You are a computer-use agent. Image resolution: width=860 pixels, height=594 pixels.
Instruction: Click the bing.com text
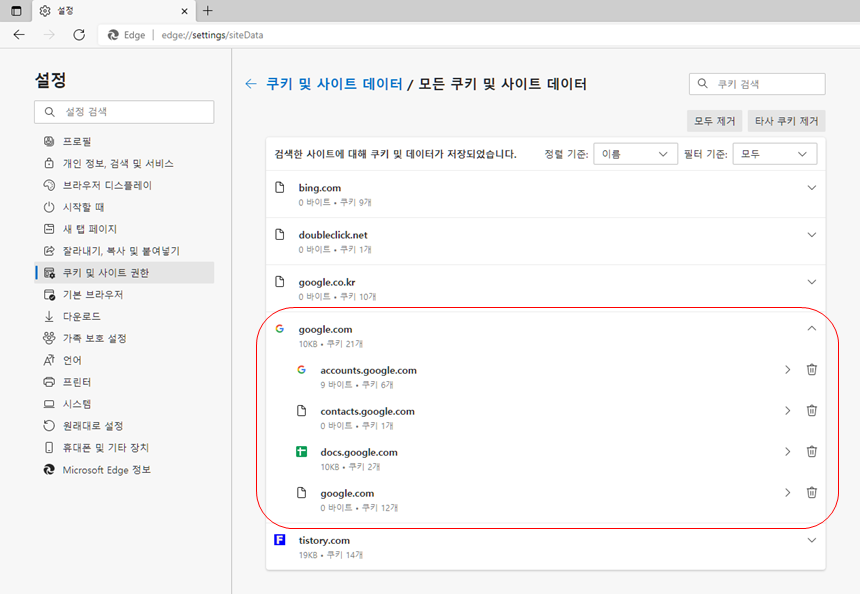click(x=320, y=188)
